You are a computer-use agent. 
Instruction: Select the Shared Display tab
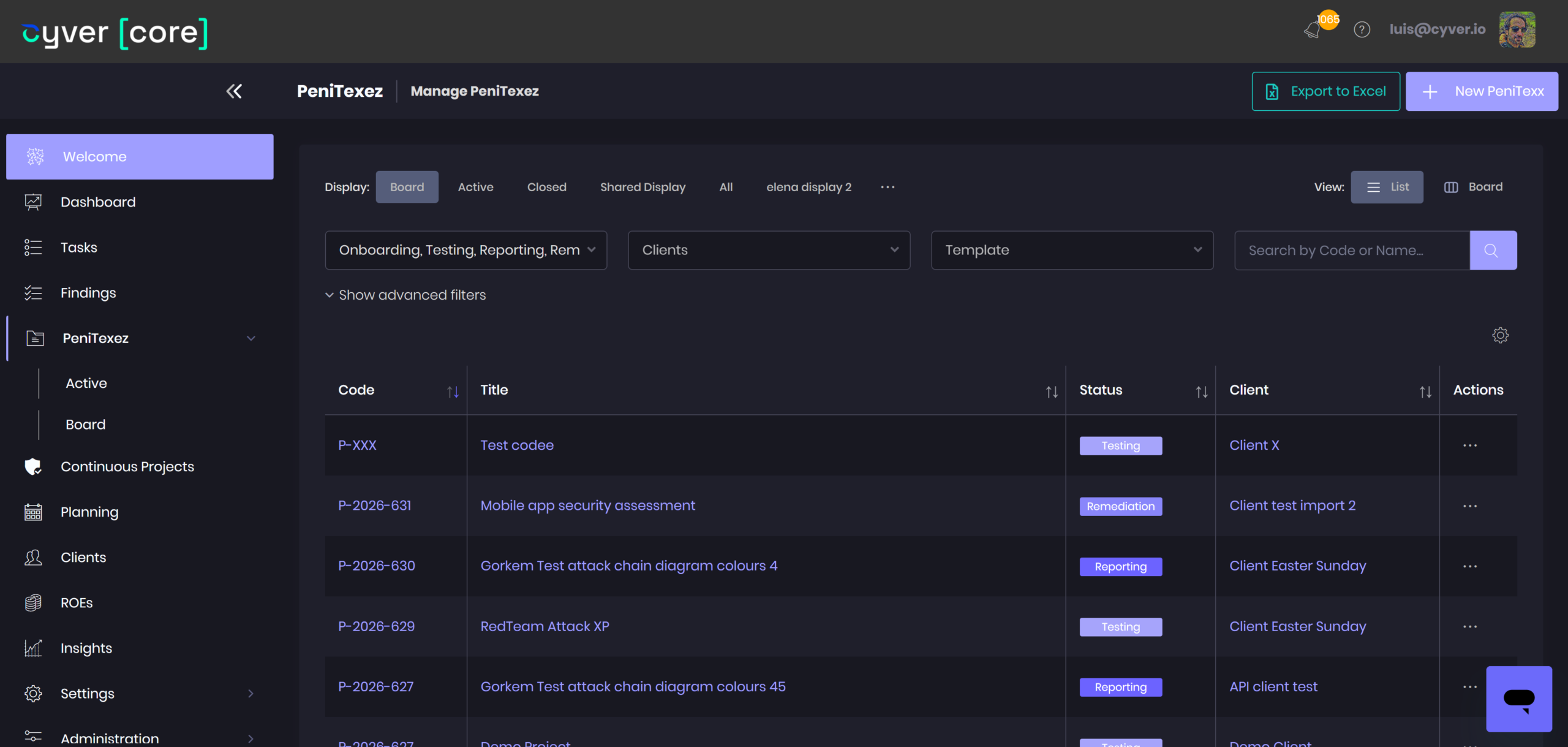(643, 187)
